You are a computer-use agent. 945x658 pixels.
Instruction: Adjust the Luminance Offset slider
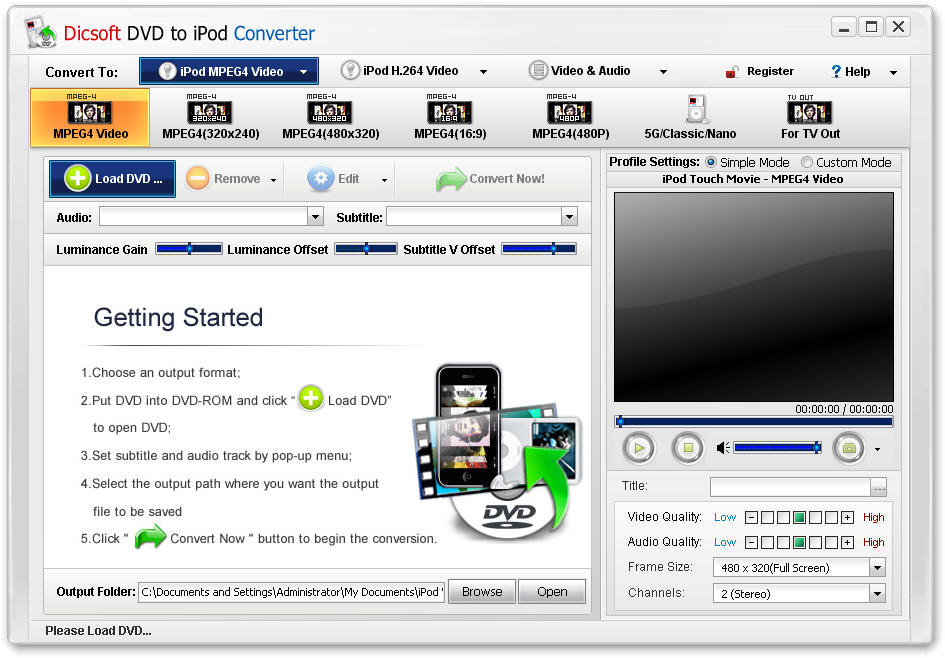[366, 248]
